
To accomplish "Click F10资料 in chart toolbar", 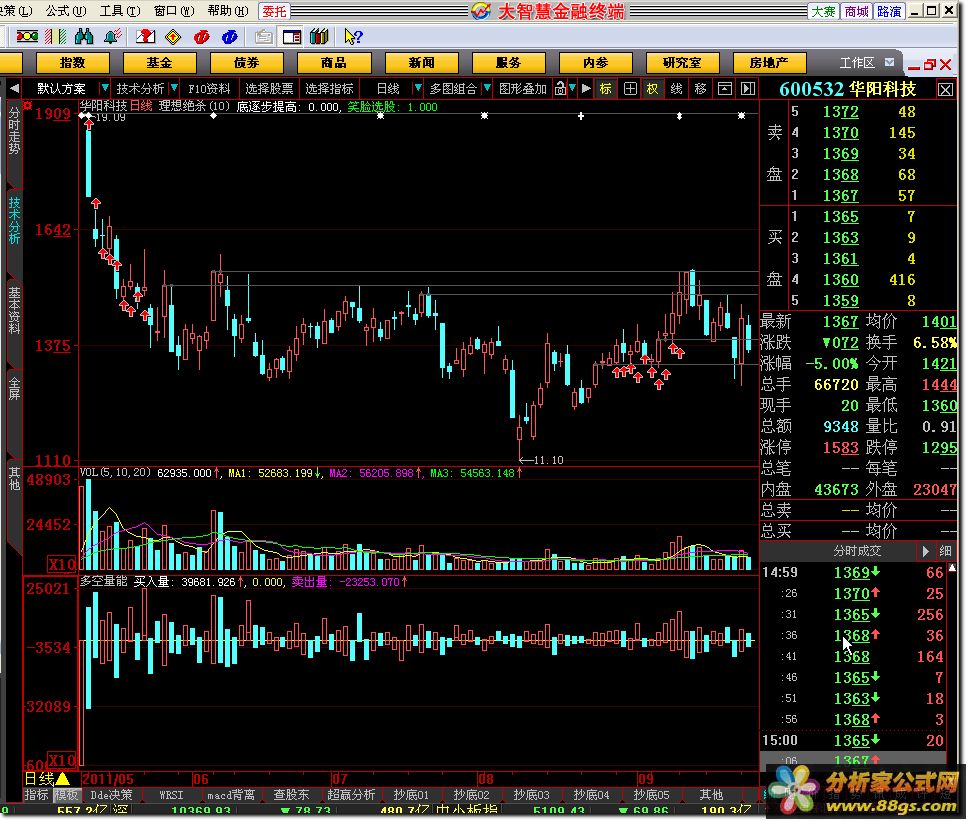I will tap(209, 89).
